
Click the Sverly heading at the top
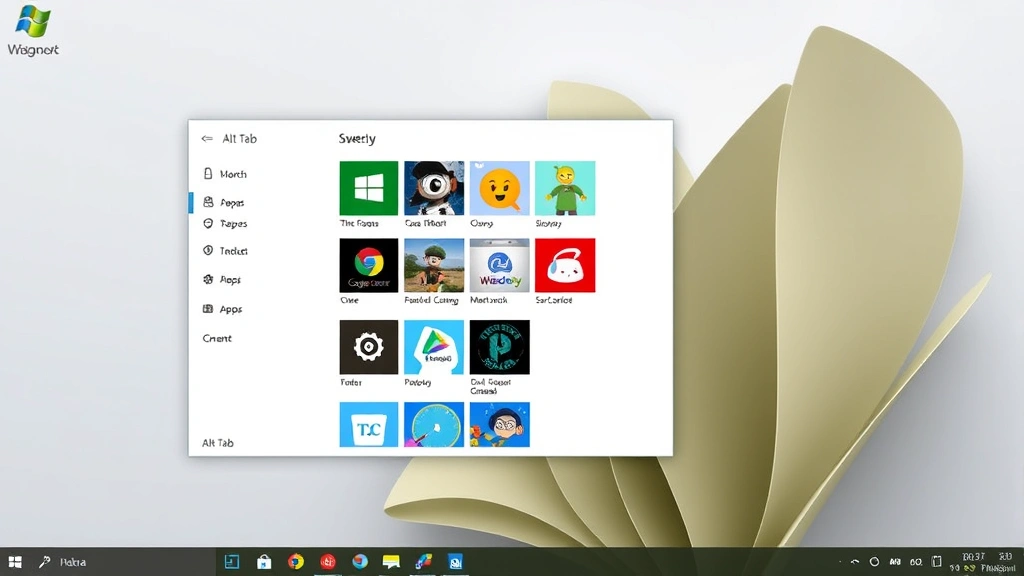point(358,138)
